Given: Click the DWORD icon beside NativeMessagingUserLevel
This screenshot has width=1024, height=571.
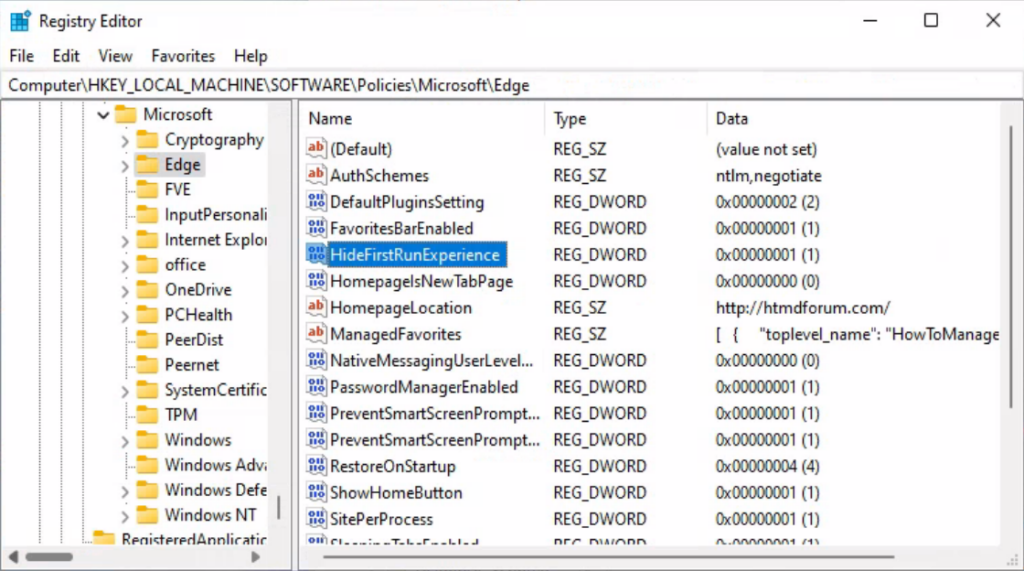Looking at the screenshot, I should pyautogui.click(x=316, y=360).
